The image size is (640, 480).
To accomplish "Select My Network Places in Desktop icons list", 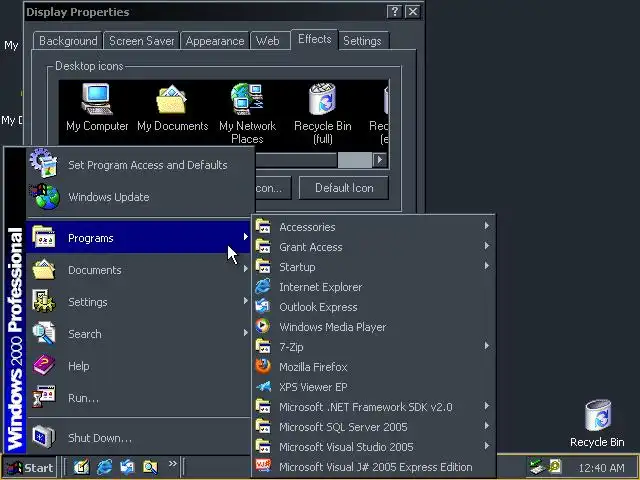I will [x=247, y=113].
